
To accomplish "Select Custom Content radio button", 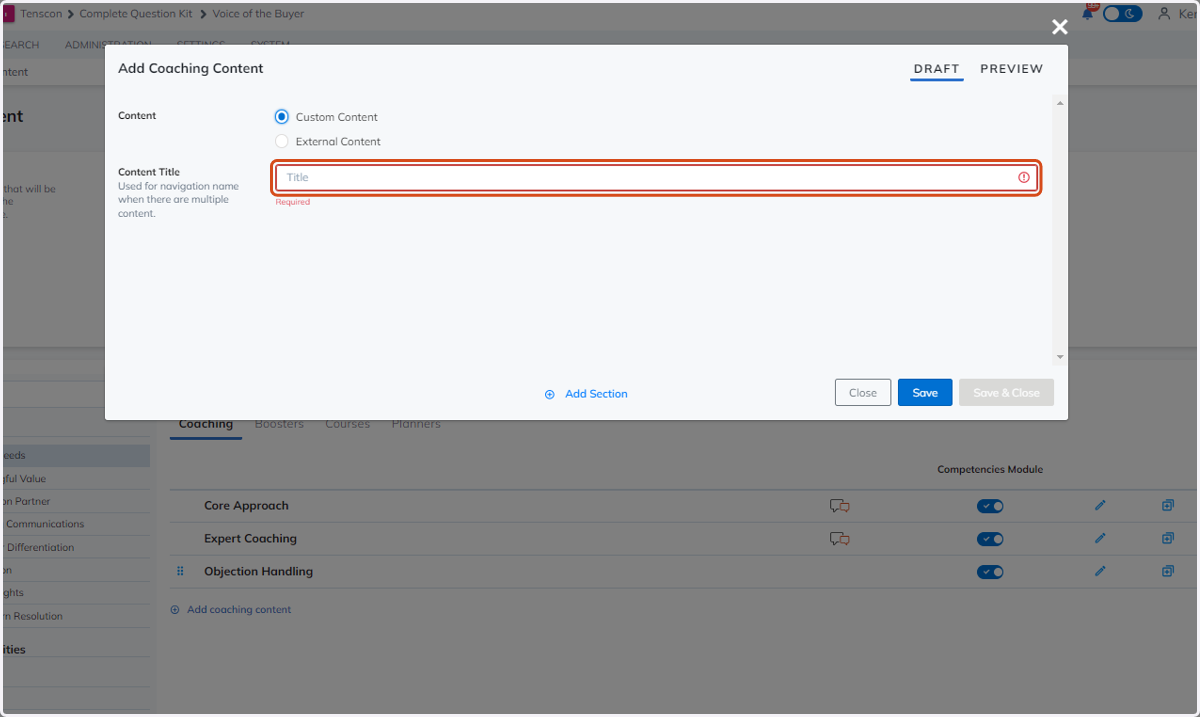I will click(282, 117).
